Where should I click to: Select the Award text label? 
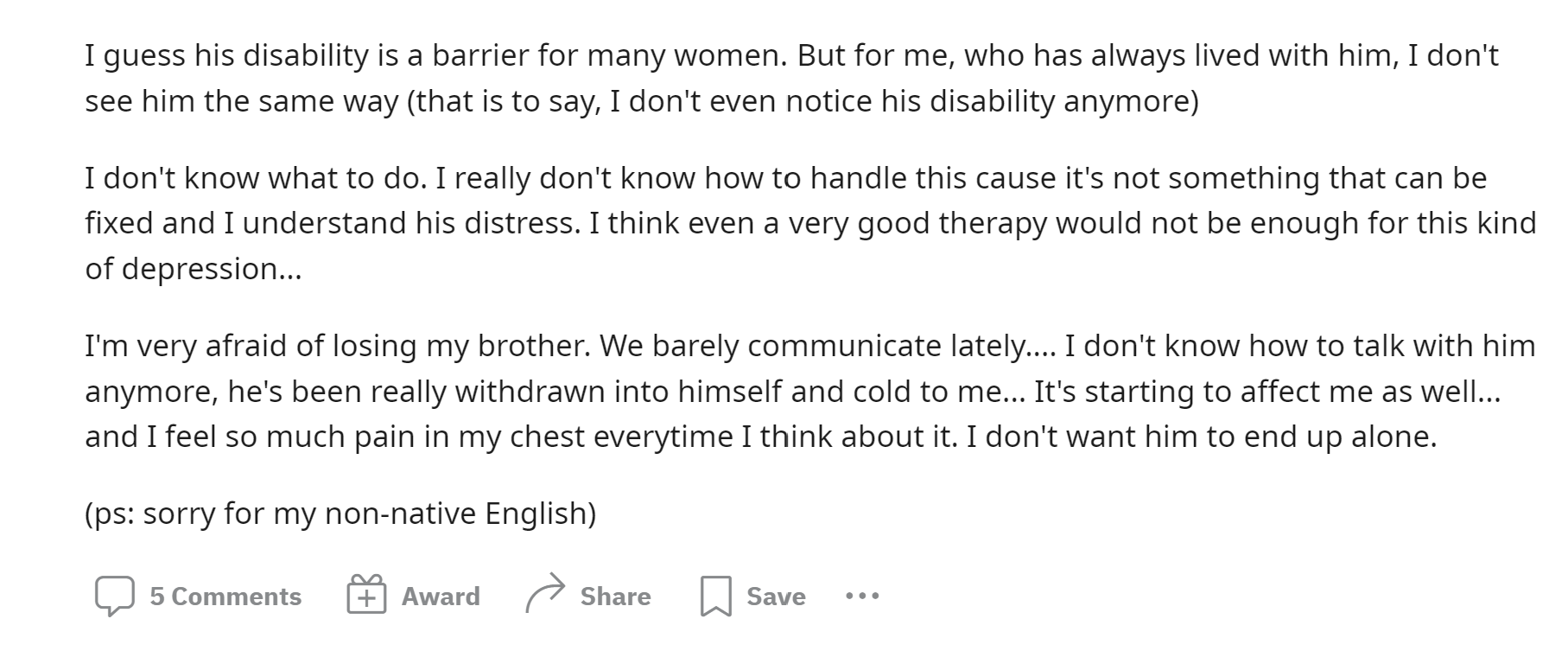click(441, 597)
